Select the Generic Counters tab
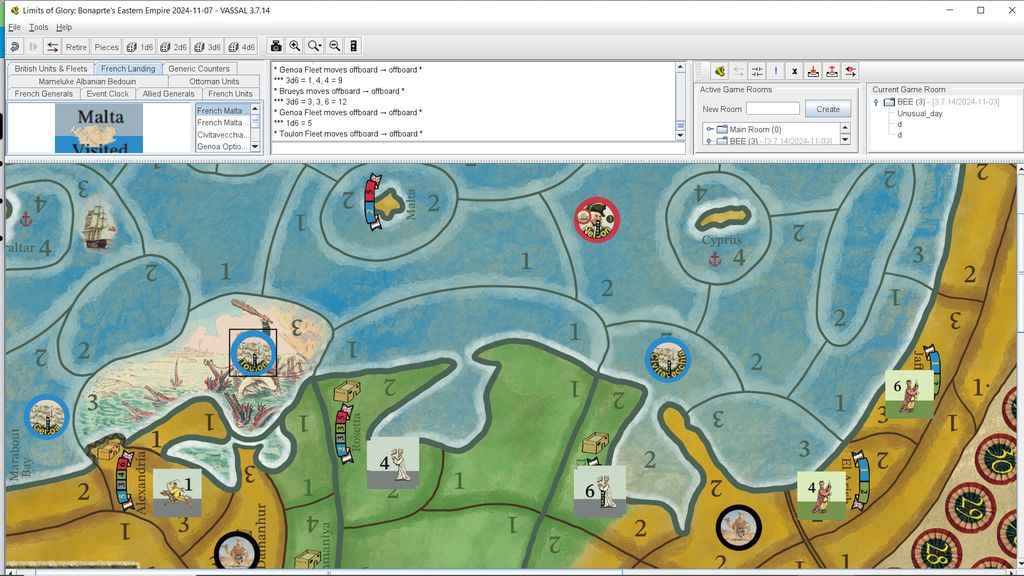Screen dimensions: 1024x576 (199, 69)
